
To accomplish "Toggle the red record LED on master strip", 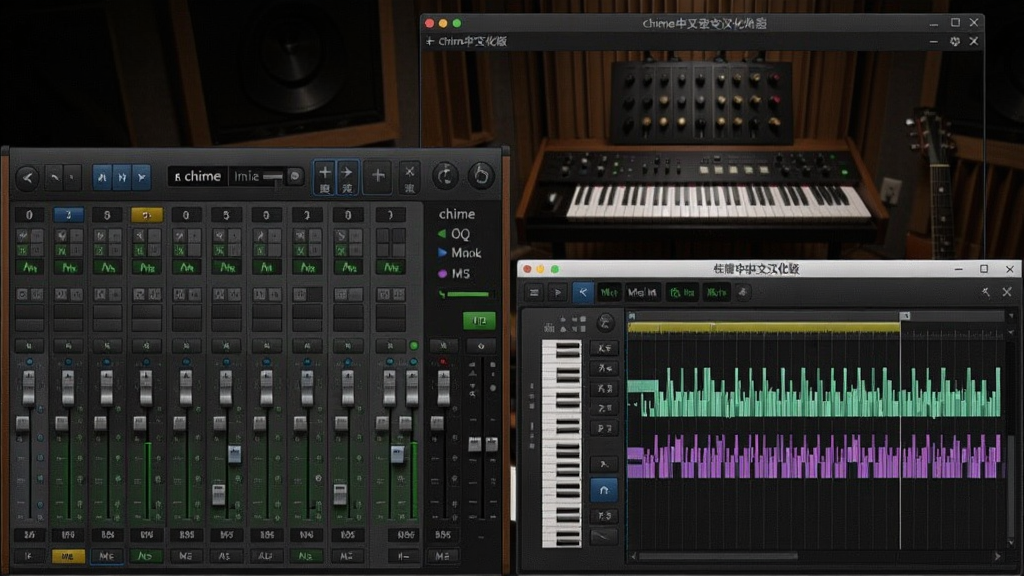I will [443, 362].
